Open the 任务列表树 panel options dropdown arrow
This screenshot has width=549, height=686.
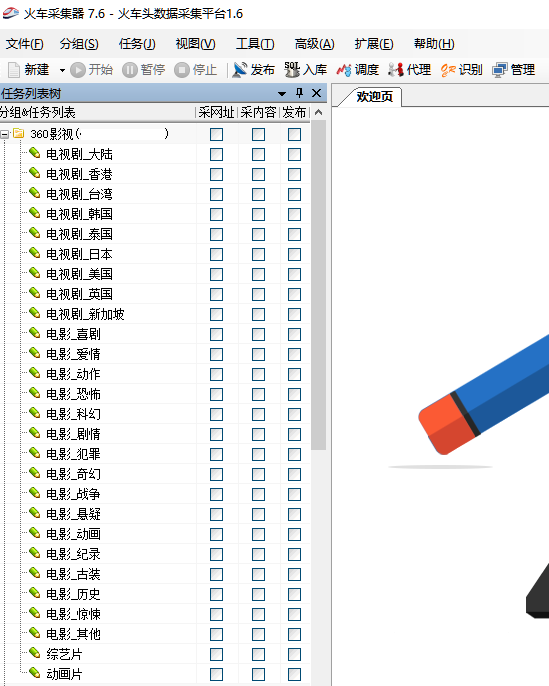(282, 93)
